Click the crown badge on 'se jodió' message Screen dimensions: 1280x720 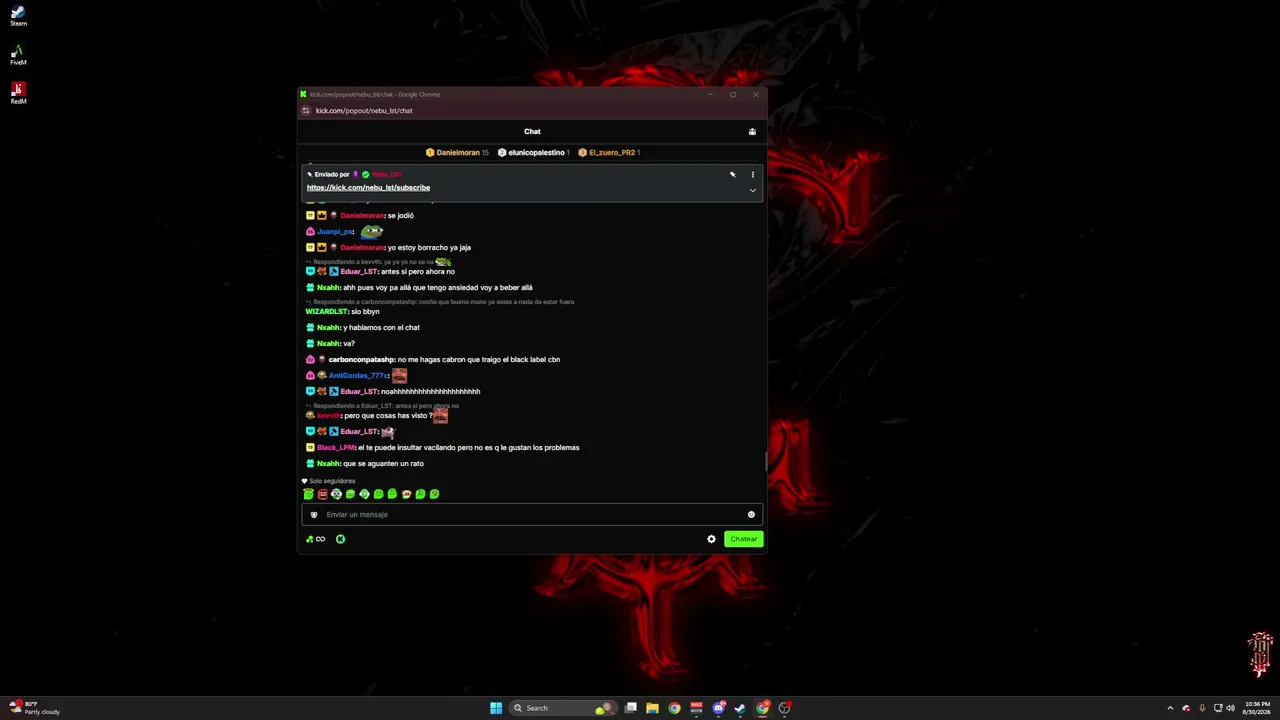coord(322,215)
